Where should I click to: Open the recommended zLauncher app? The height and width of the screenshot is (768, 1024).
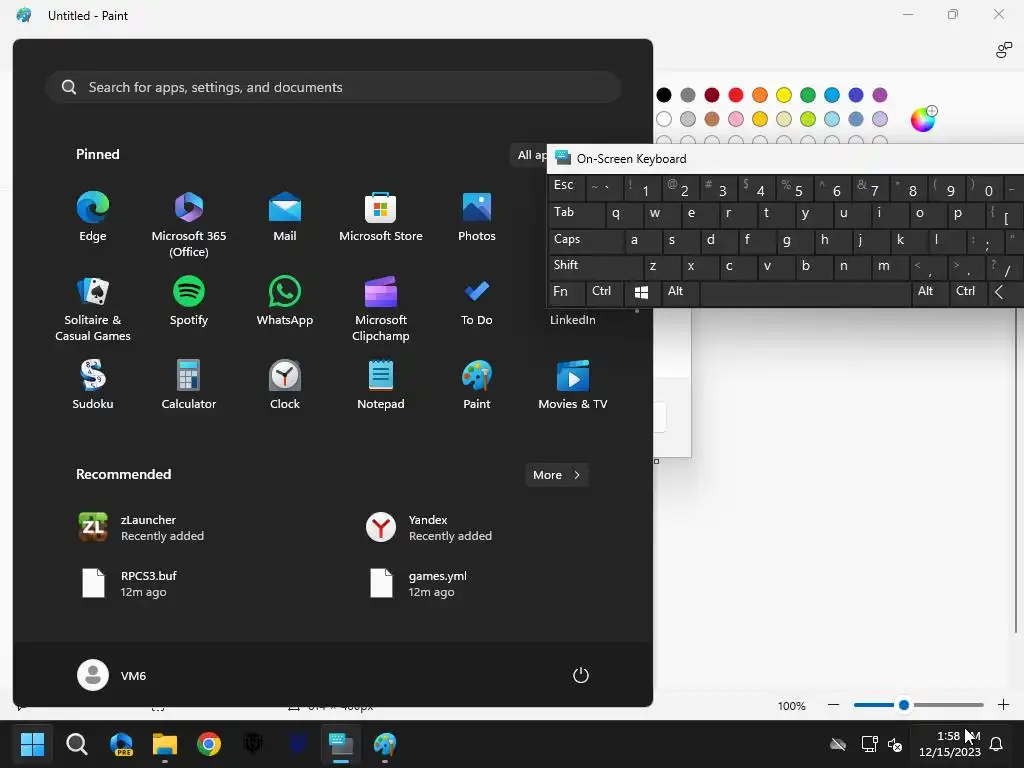point(140,528)
